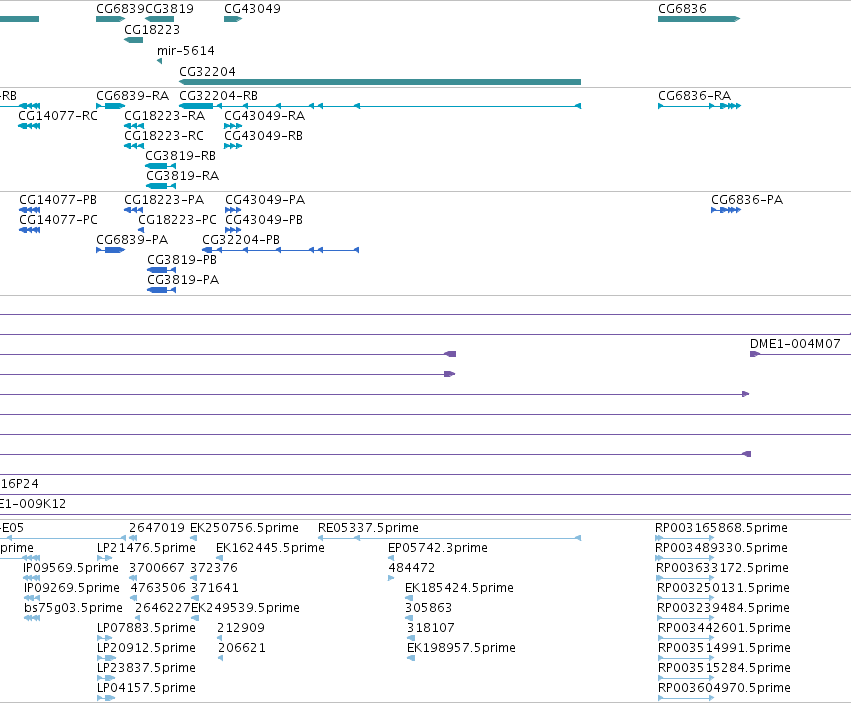This screenshot has height=703, width=851.
Task: Click the CG6836 gene feature
Action: [699, 19]
